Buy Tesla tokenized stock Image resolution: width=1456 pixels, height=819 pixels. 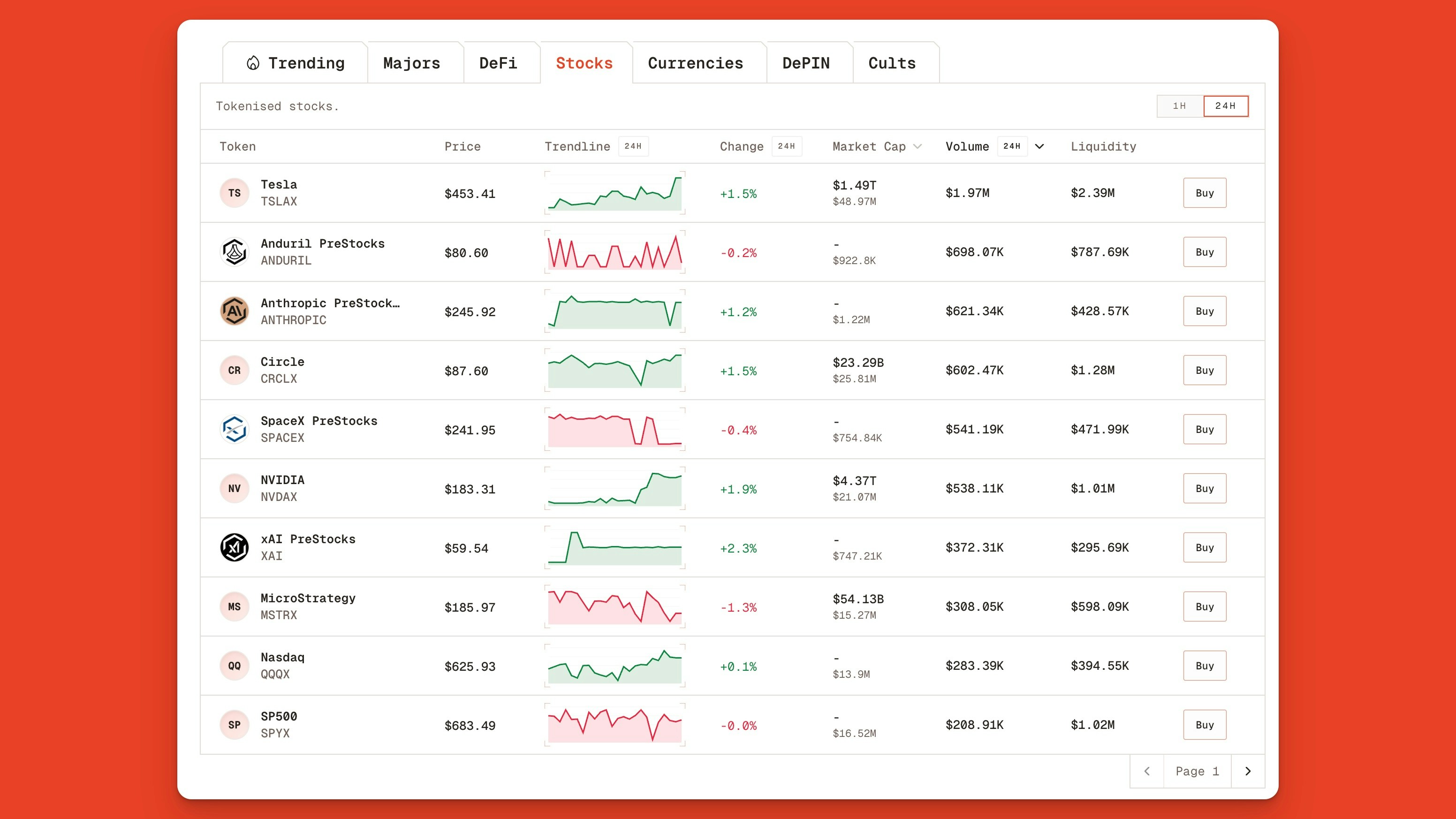click(x=1205, y=192)
